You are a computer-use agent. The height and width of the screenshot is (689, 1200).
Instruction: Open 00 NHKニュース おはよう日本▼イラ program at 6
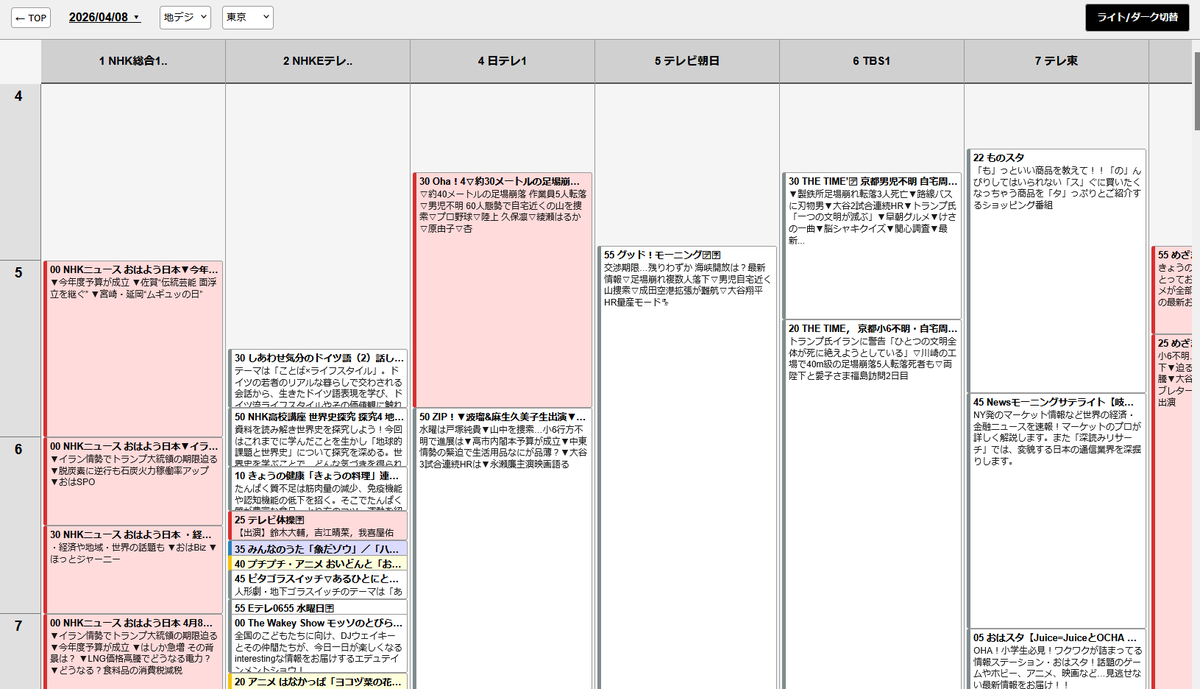point(133,481)
